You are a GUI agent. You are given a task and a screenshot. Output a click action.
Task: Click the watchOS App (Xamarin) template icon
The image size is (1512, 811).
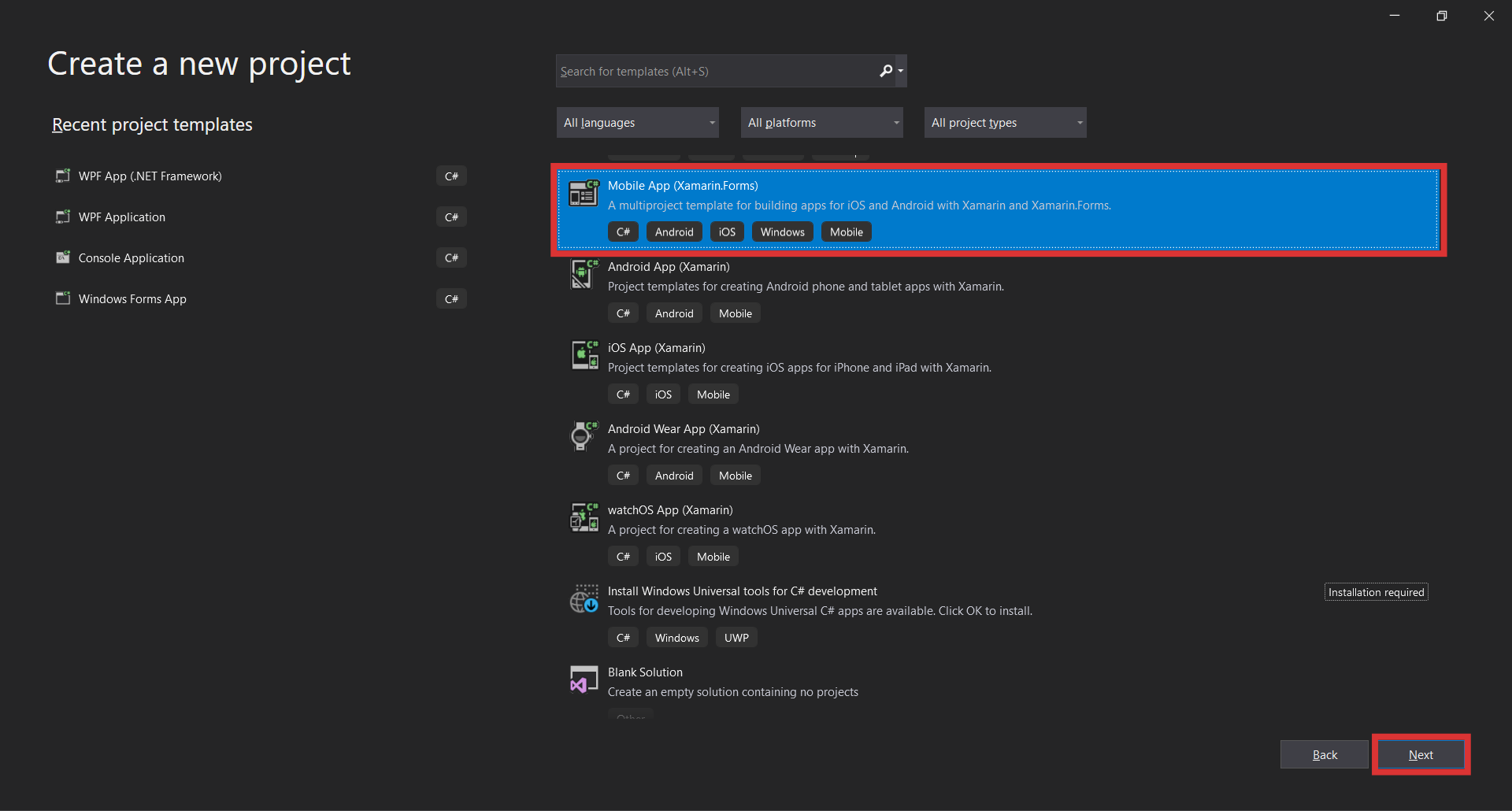(x=584, y=517)
